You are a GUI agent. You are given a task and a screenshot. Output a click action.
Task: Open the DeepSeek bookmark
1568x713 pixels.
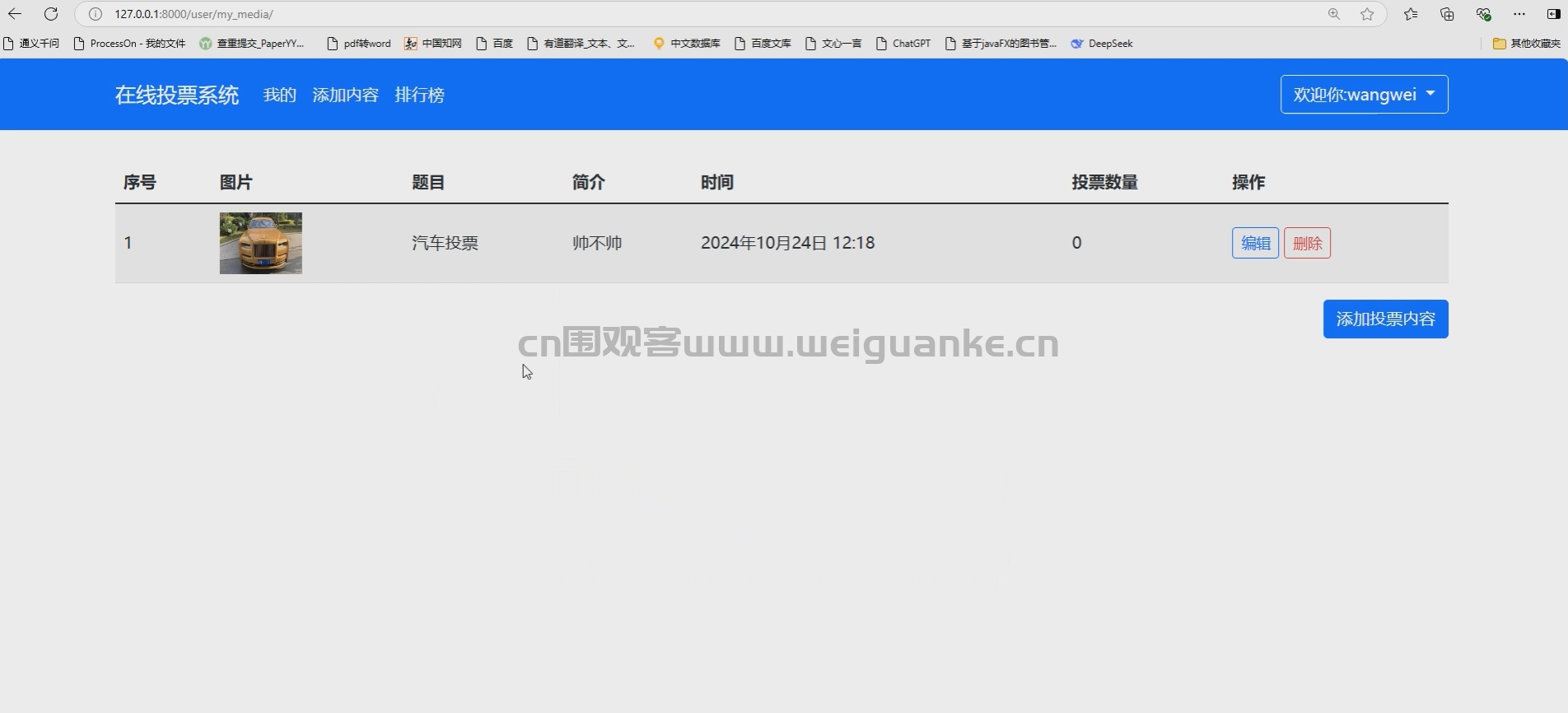tap(1102, 44)
